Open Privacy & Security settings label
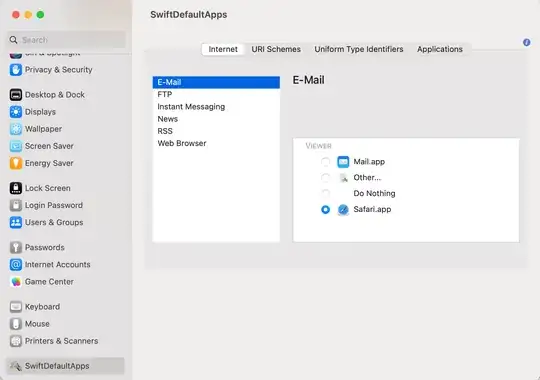540x380 pixels. click(x=59, y=70)
